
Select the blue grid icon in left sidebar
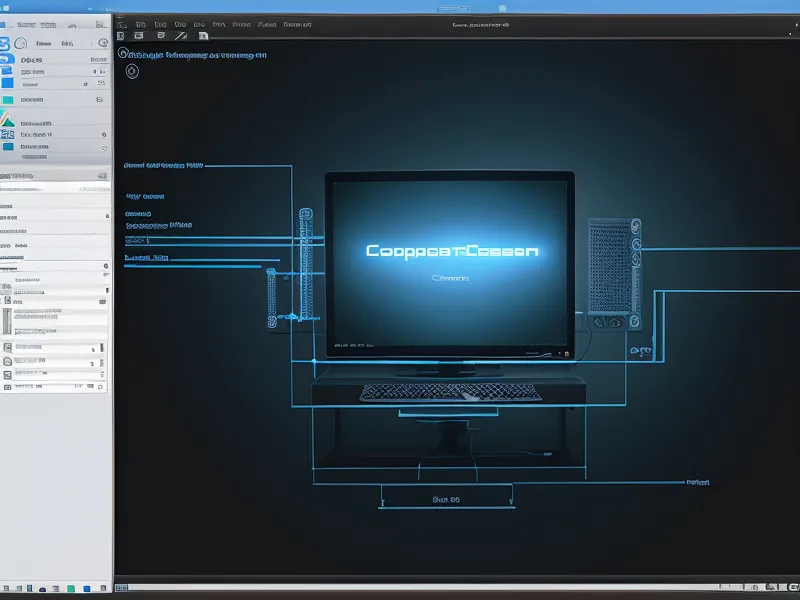[x=7, y=134]
